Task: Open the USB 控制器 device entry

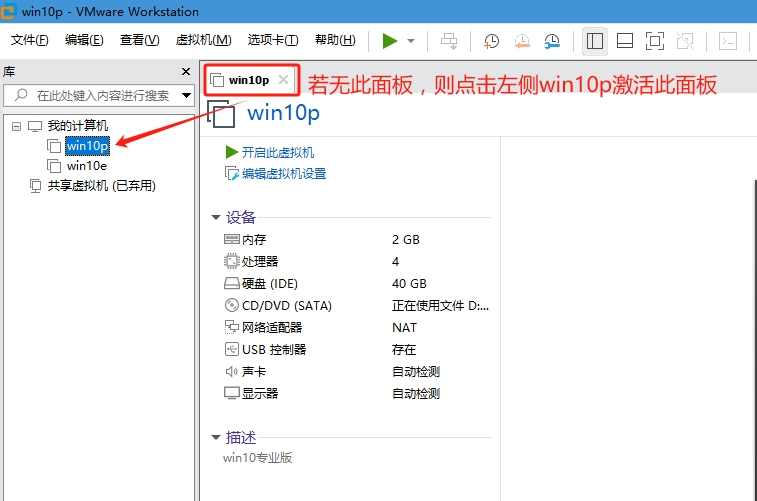Action: (274, 349)
